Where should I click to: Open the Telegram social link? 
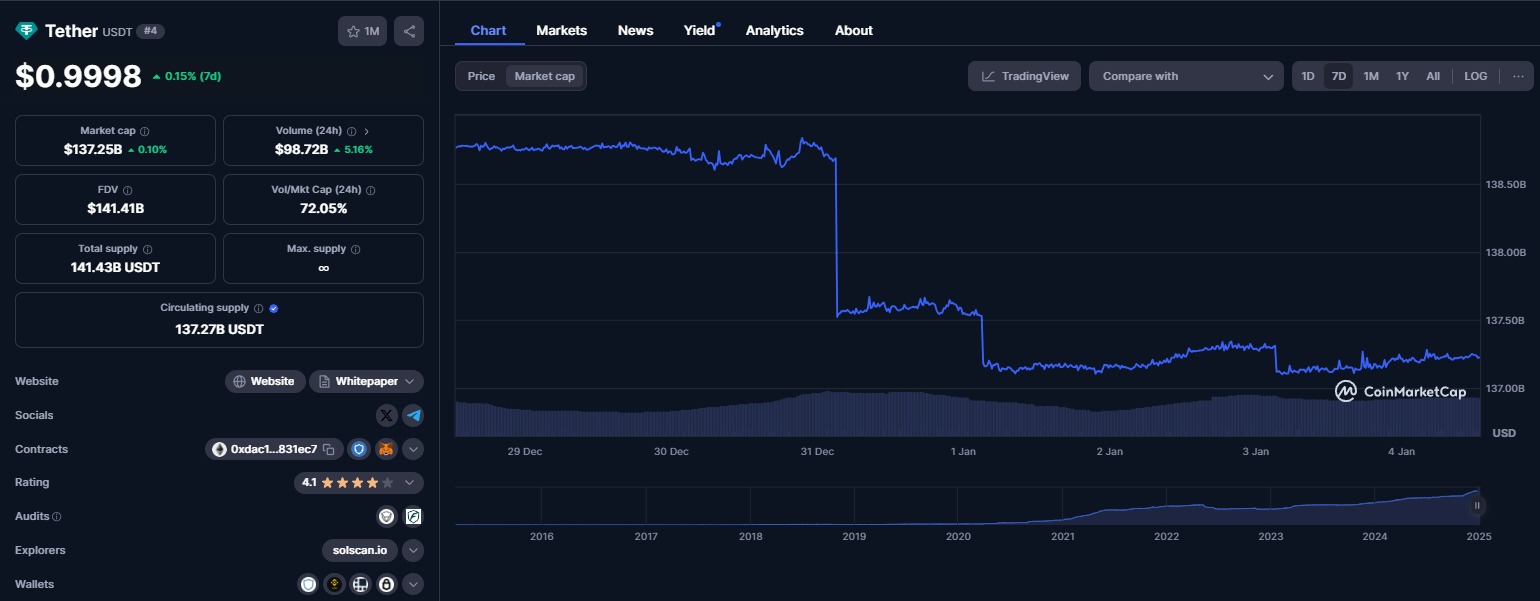(x=412, y=415)
